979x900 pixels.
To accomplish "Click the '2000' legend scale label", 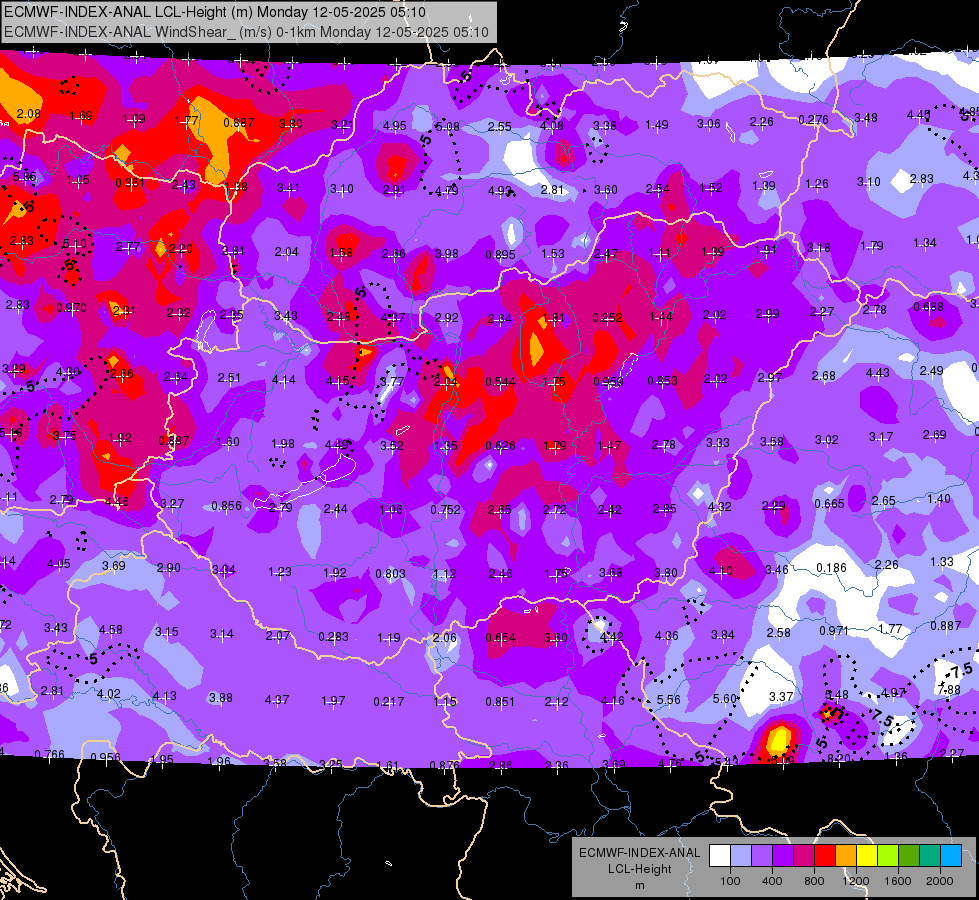I will (940, 881).
